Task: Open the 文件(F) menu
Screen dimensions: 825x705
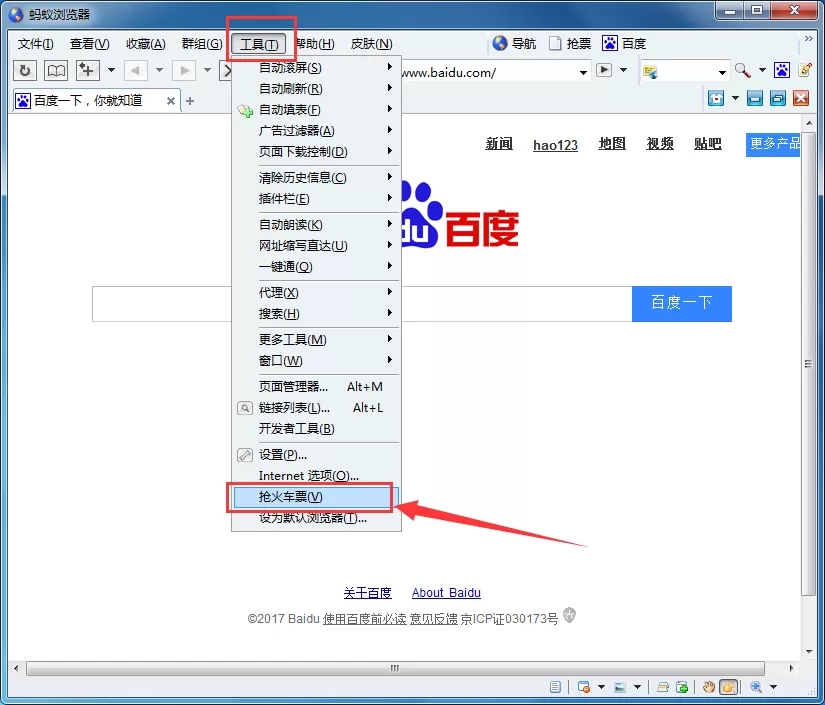Action: click(36, 44)
